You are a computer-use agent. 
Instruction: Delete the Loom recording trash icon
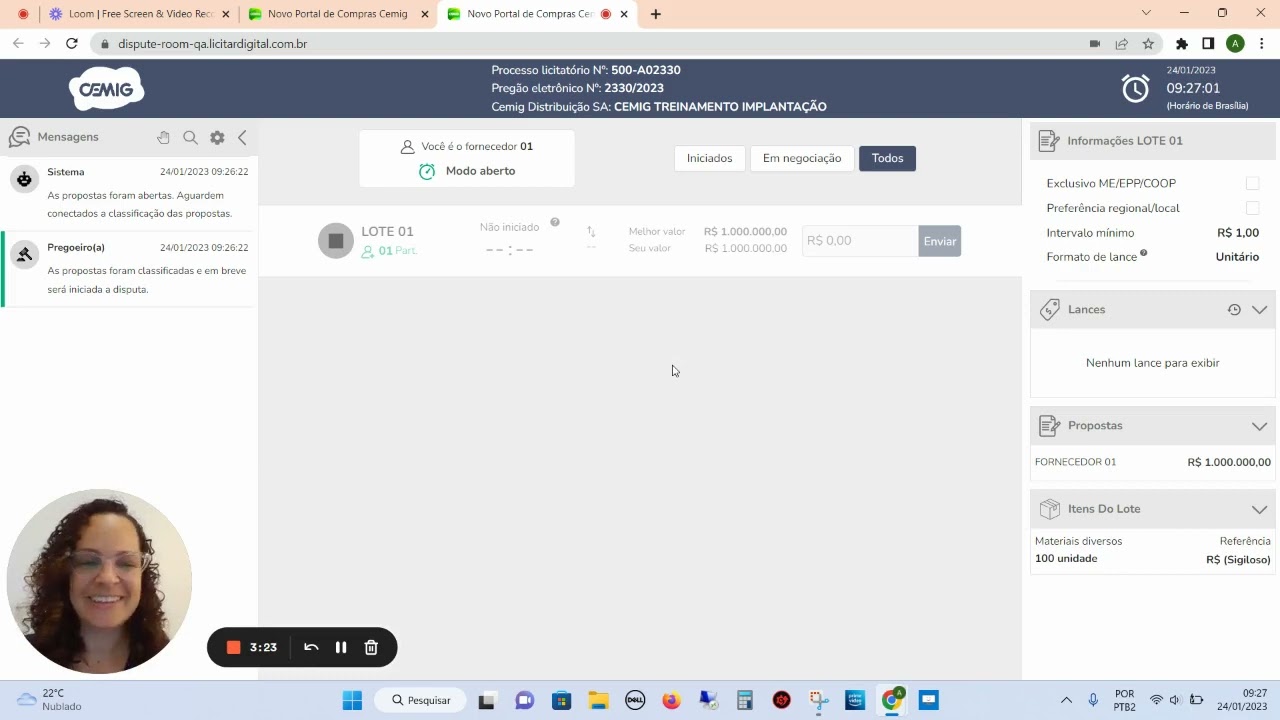371,648
